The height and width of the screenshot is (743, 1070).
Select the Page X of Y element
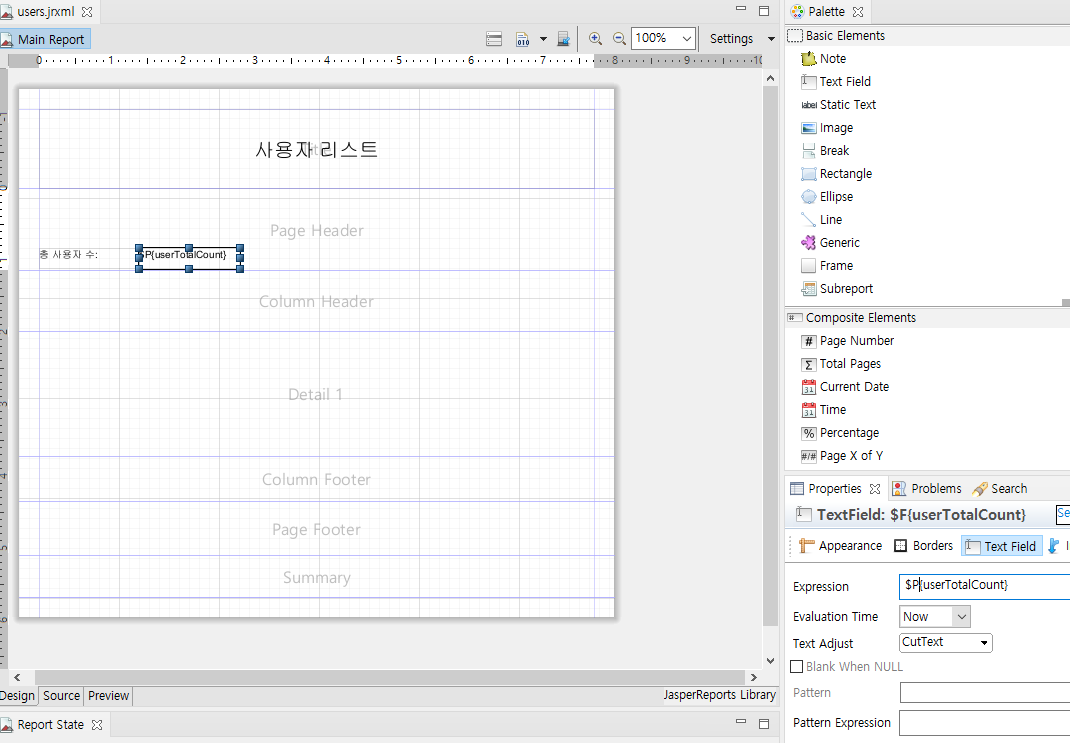pyautogui.click(x=842, y=456)
